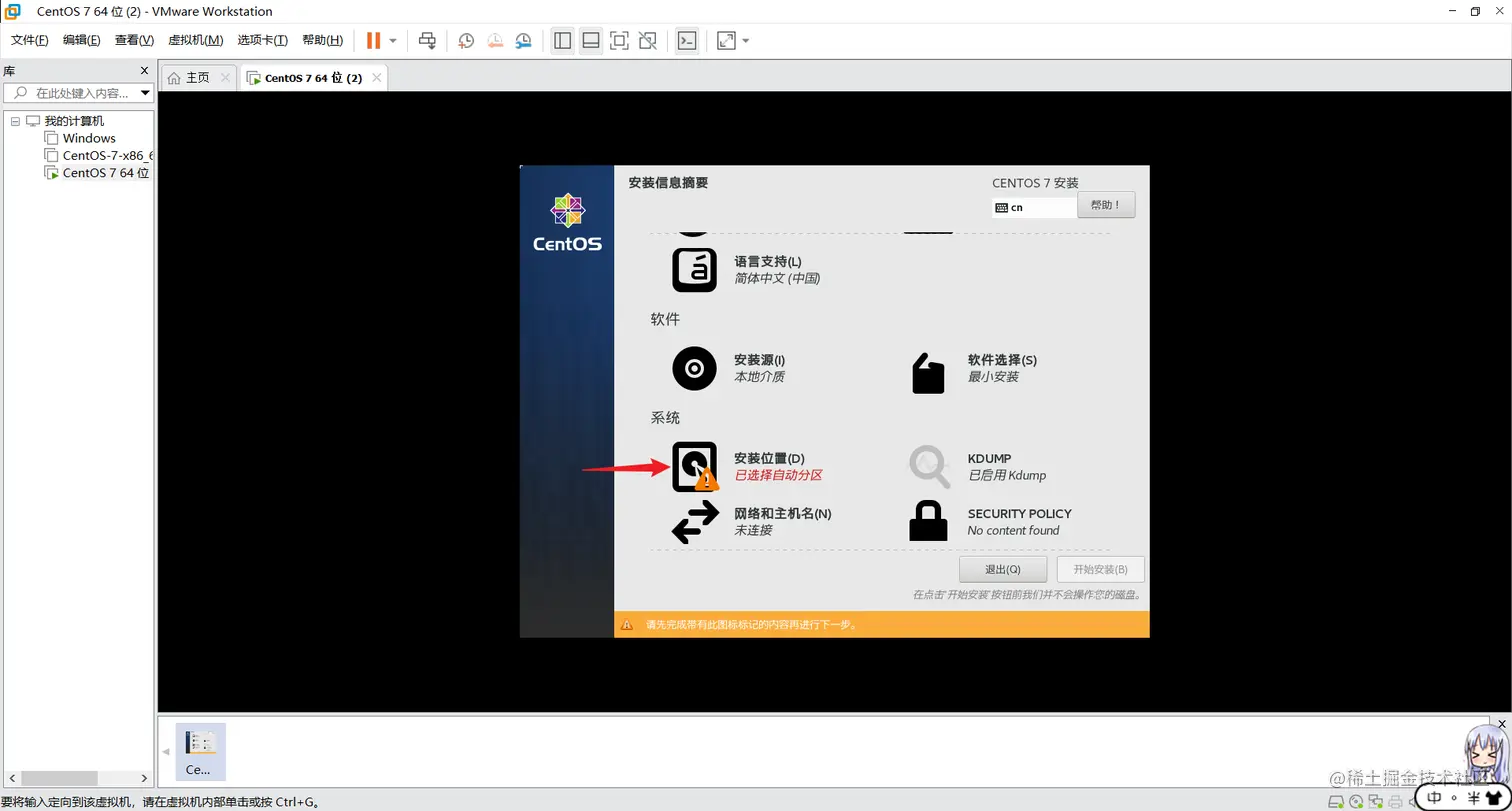Viewport: 1512px width, 811px height.
Task: Click the stretch guest display icon
Action: click(726, 40)
